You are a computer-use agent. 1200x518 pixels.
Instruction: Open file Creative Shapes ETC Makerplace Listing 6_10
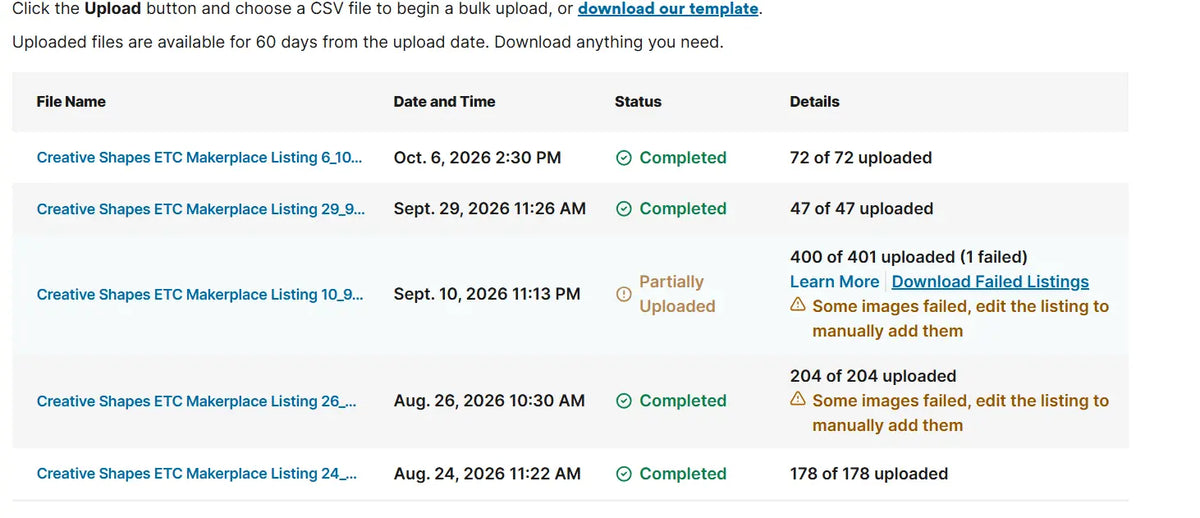tap(200, 158)
